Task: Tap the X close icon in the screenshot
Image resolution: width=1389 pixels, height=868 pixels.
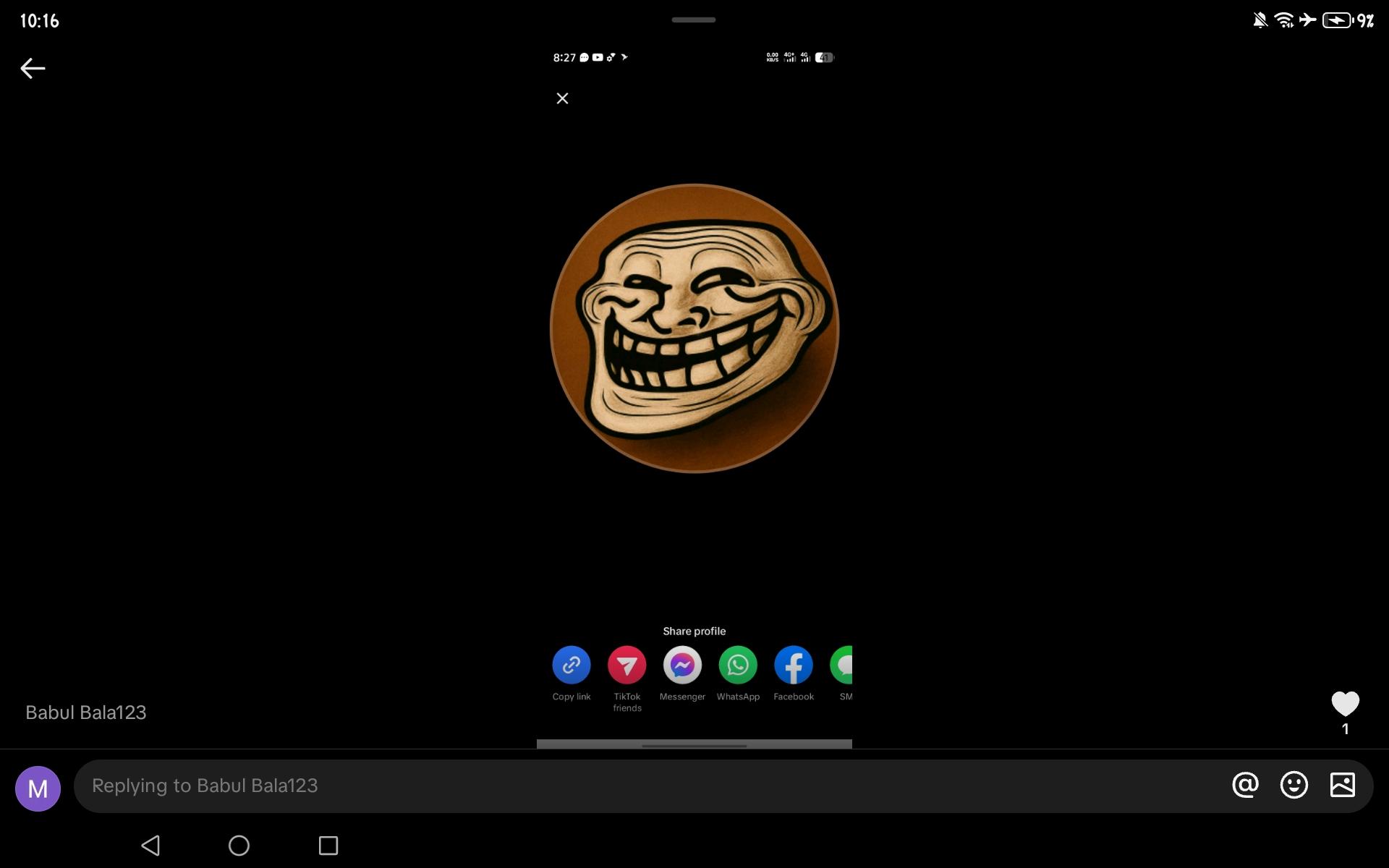Action: click(x=562, y=98)
